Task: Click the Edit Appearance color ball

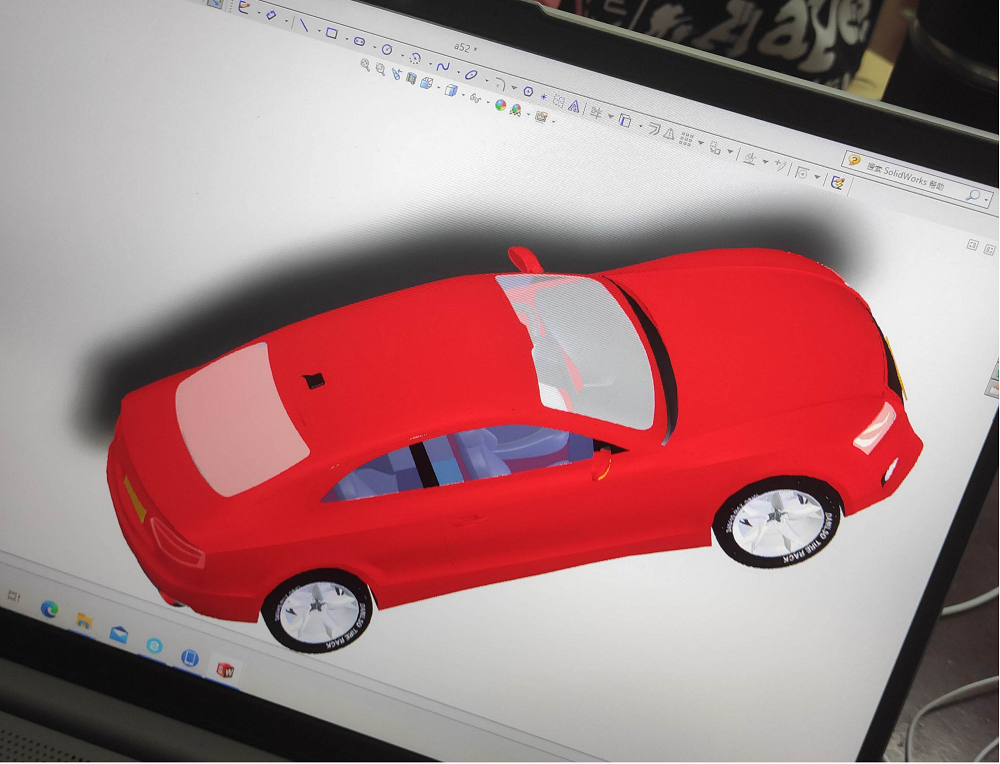Action: pos(501,106)
